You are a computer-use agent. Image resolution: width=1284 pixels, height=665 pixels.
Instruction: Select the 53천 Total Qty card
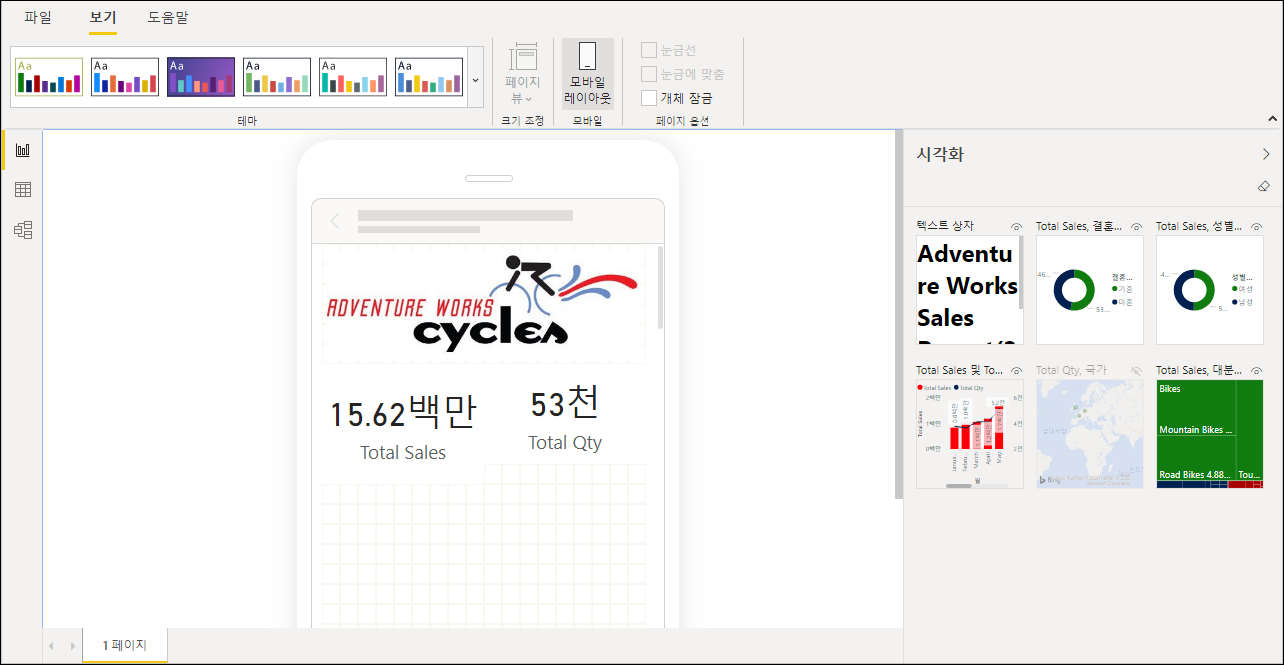pos(565,416)
